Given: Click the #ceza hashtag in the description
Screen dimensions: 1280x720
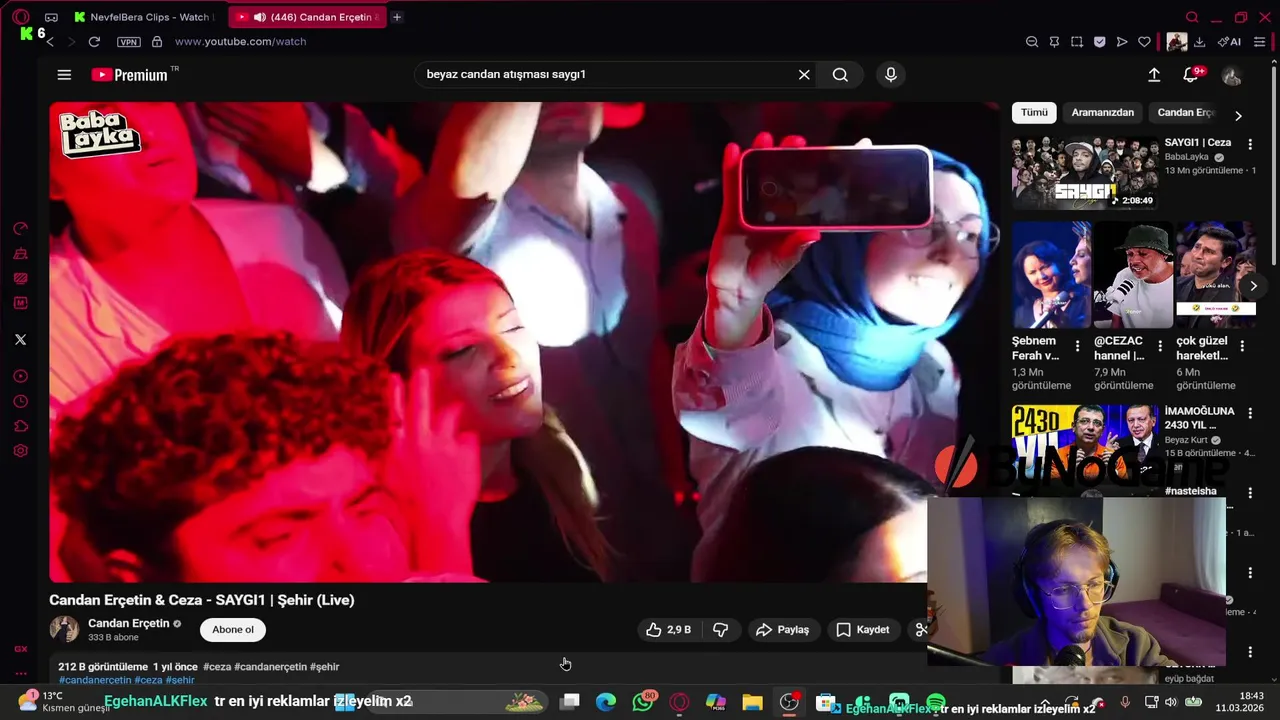Looking at the screenshot, I should [217, 667].
